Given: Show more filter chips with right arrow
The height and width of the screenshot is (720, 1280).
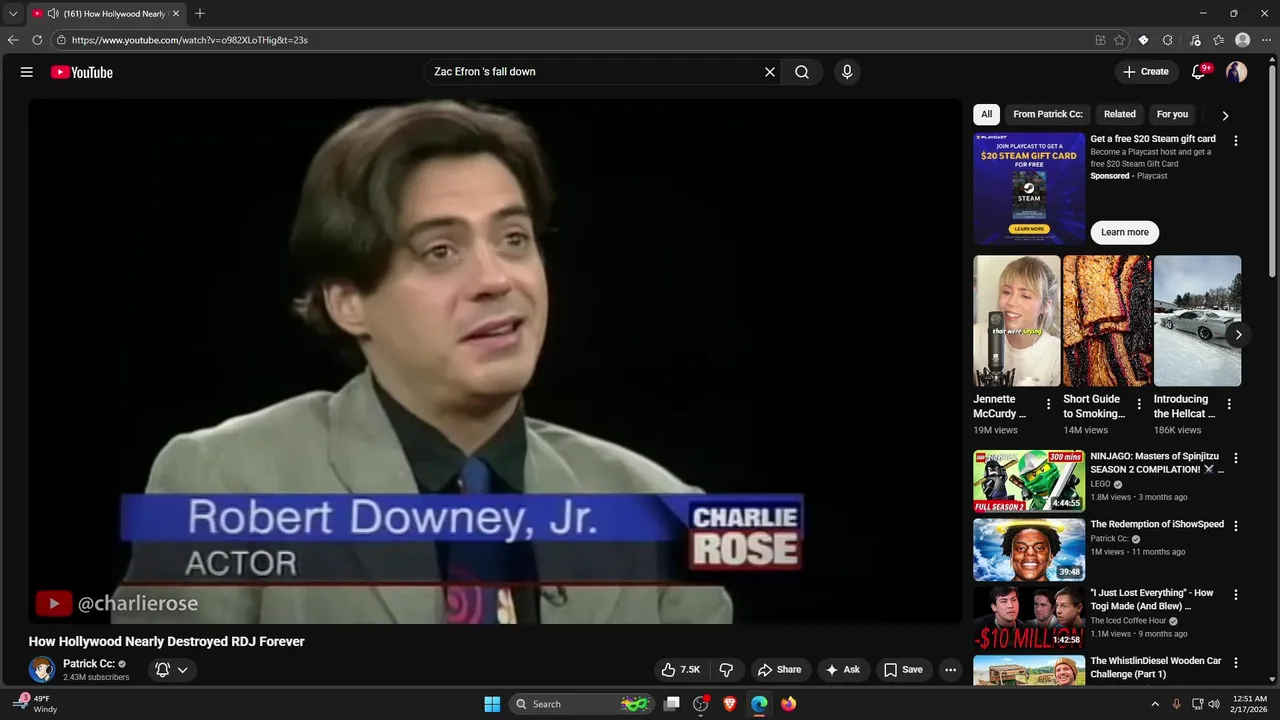Looking at the screenshot, I should pos(1225,115).
